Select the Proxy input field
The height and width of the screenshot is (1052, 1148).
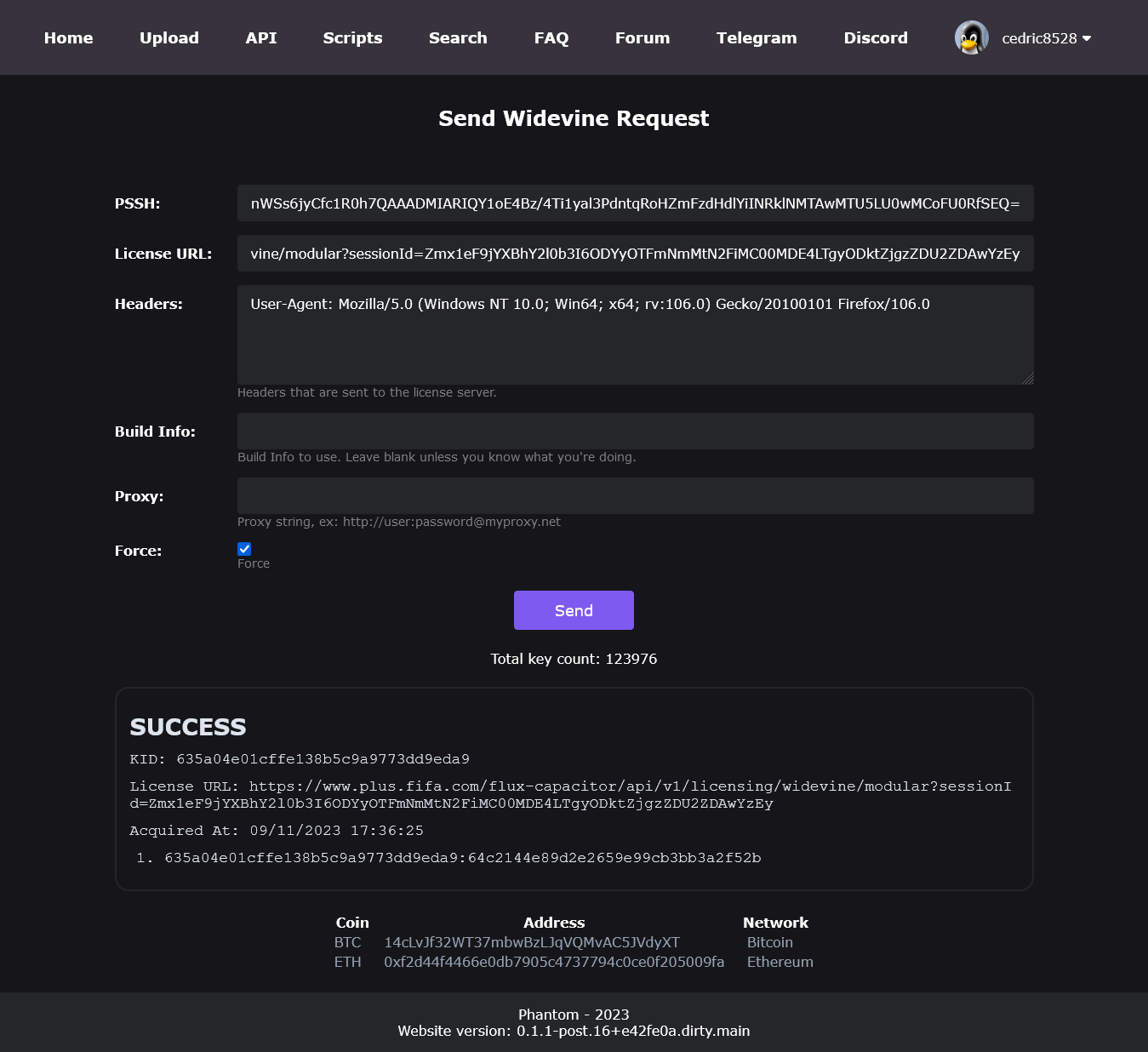[x=635, y=496]
